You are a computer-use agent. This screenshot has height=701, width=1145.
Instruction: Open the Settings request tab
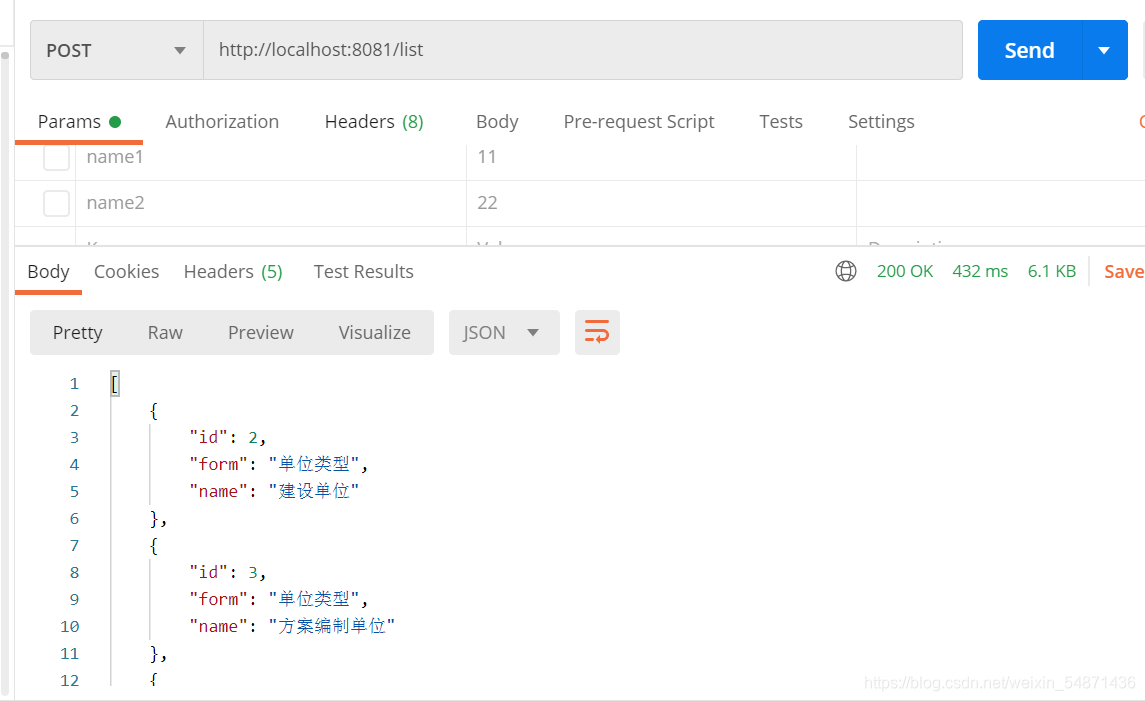tap(881, 121)
